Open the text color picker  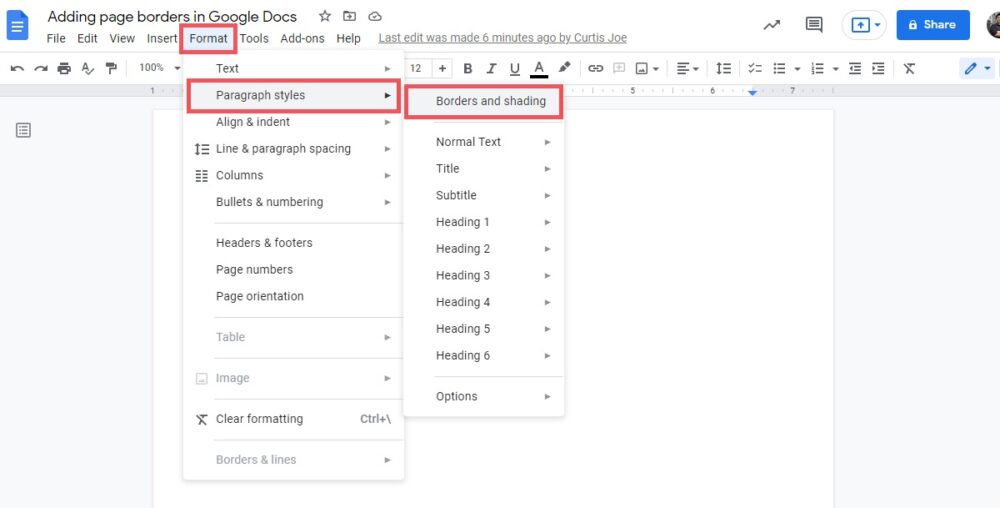coord(539,68)
